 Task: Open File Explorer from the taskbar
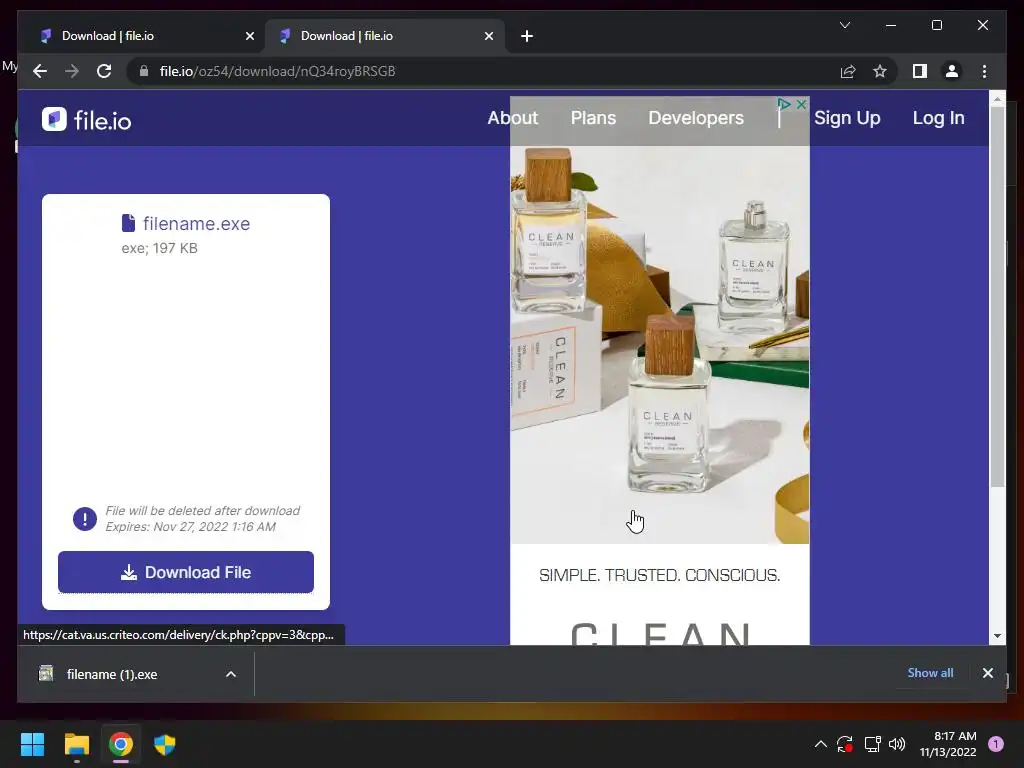77,744
